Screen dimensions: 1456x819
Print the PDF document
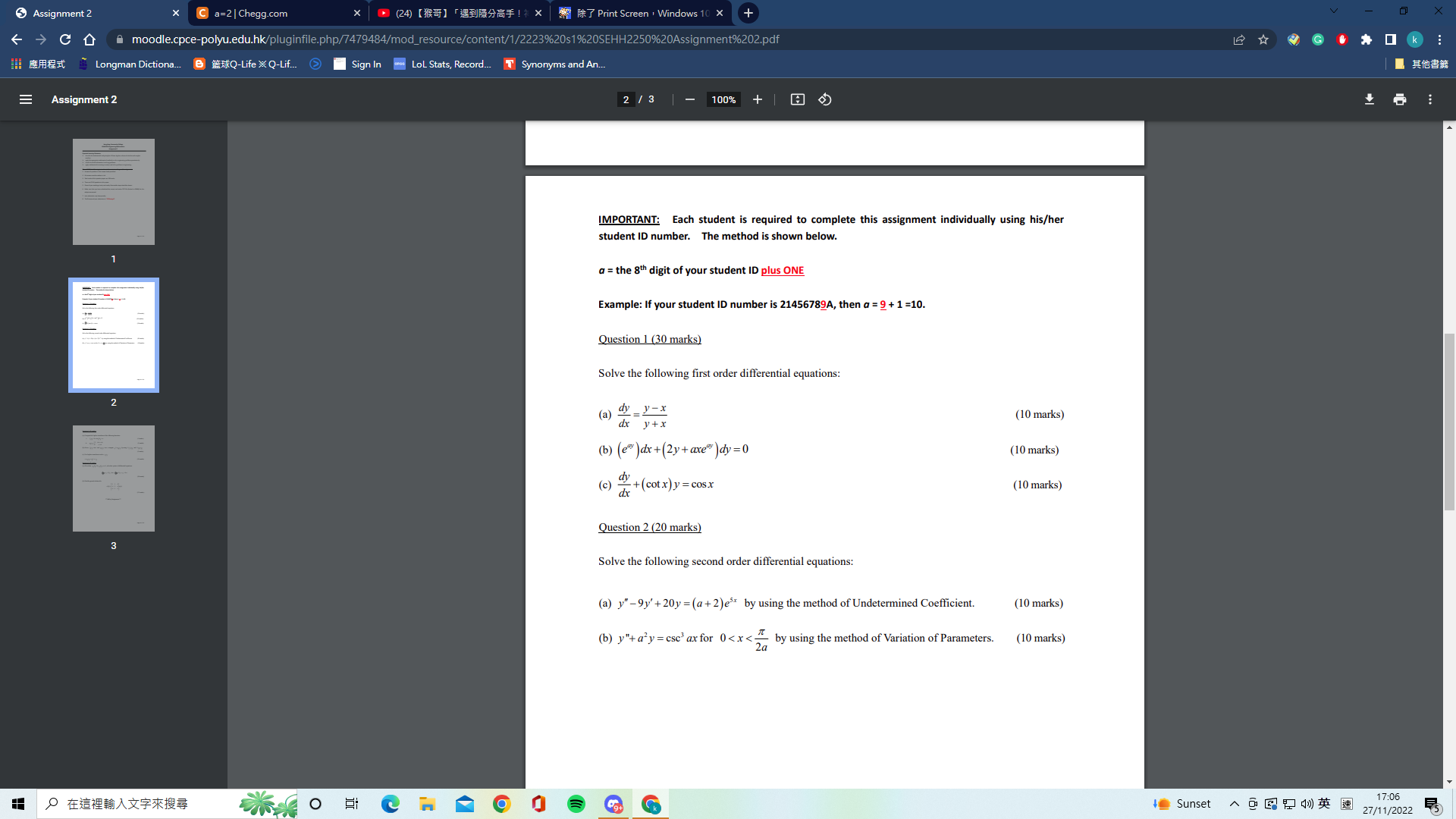point(1399,99)
